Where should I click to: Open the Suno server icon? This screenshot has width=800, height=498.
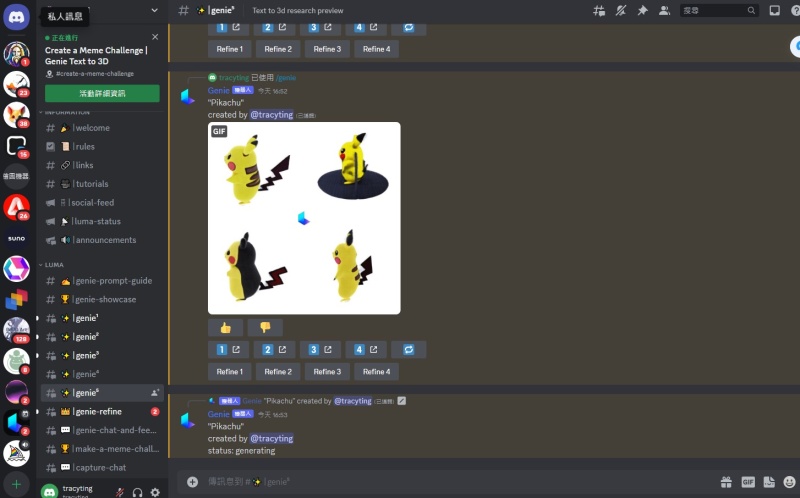[x=16, y=238]
